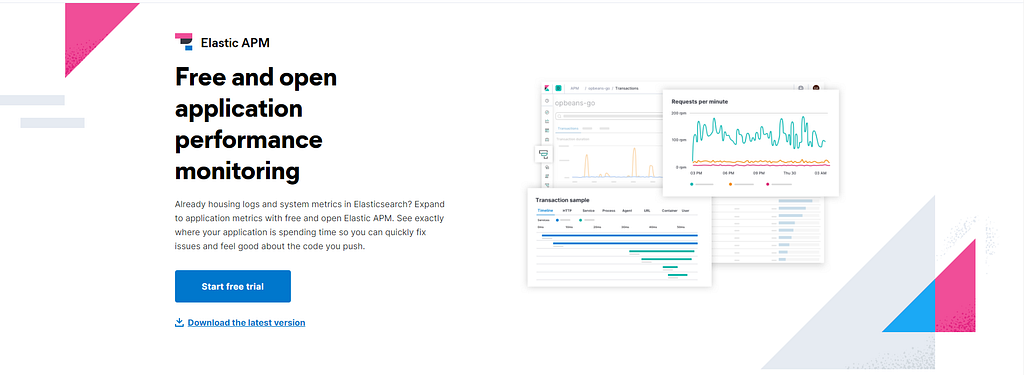Select the Container tab in Transaction sample

click(x=669, y=211)
